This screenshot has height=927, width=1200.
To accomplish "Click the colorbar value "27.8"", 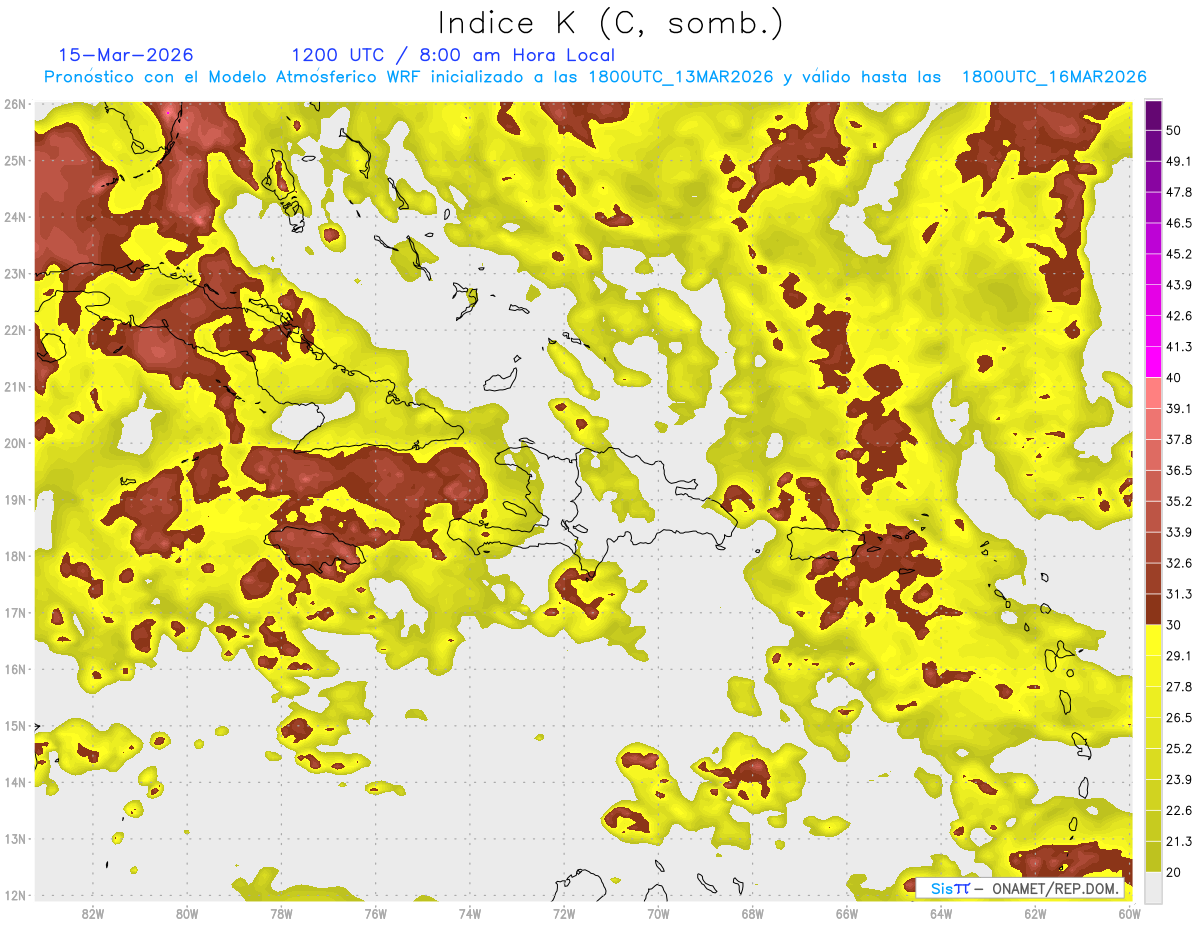I will click(1178, 686).
